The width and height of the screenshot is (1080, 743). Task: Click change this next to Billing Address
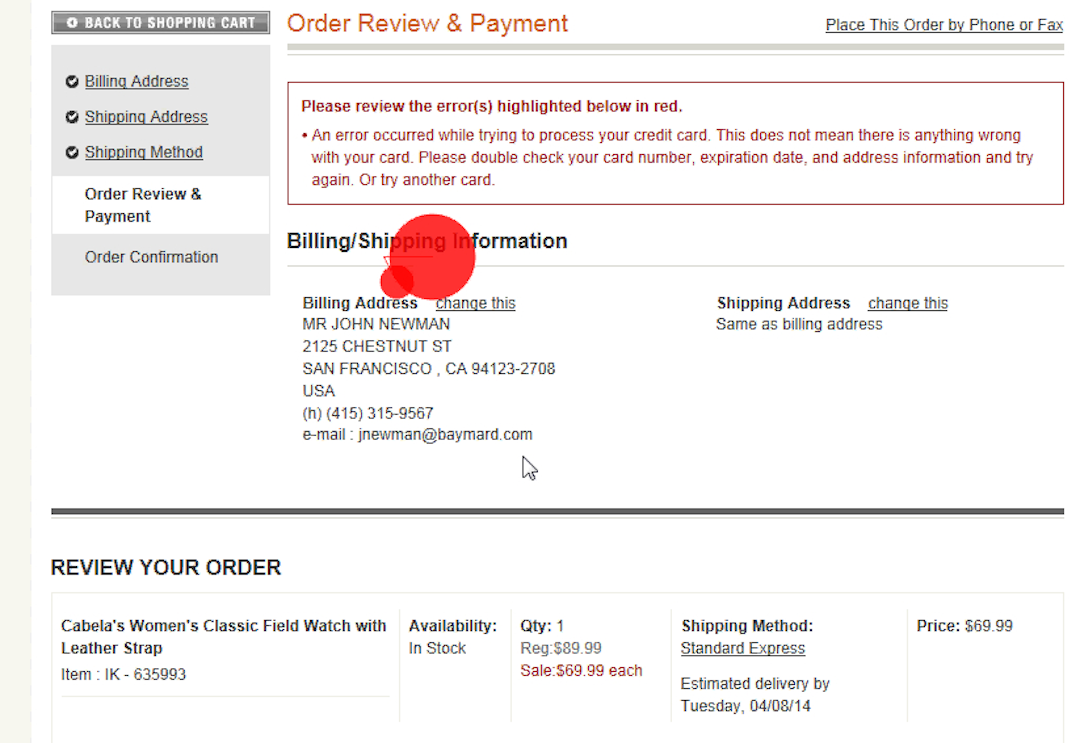point(475,303)
